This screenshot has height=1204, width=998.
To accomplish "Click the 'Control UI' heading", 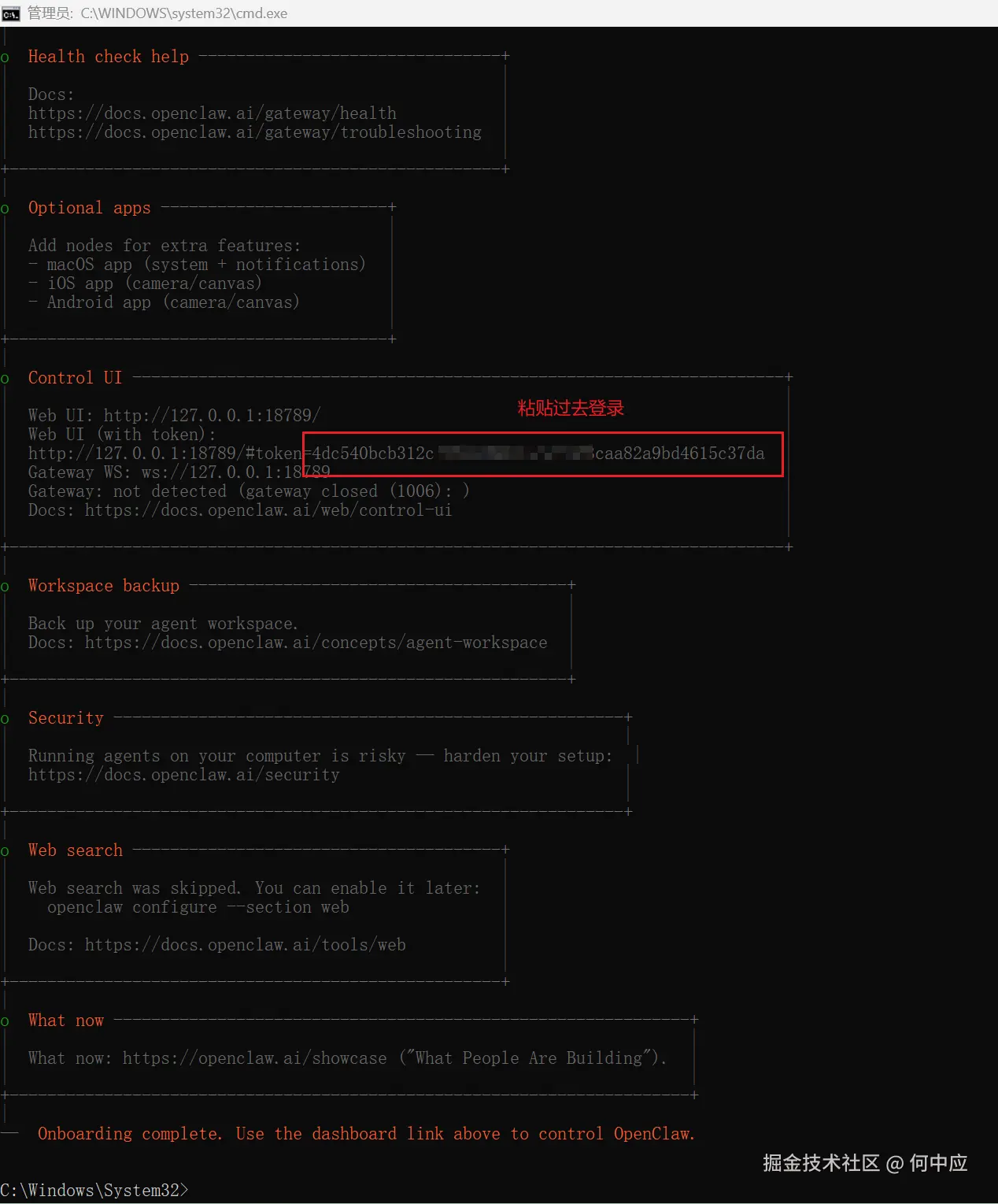I will point(76,378).
